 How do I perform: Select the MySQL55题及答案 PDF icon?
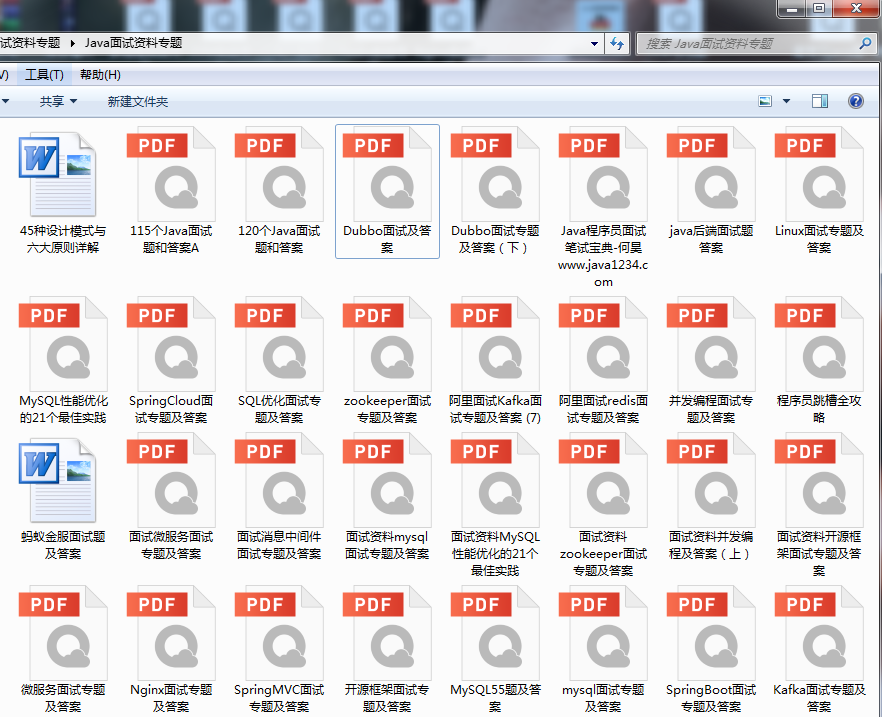coord(495,634)
